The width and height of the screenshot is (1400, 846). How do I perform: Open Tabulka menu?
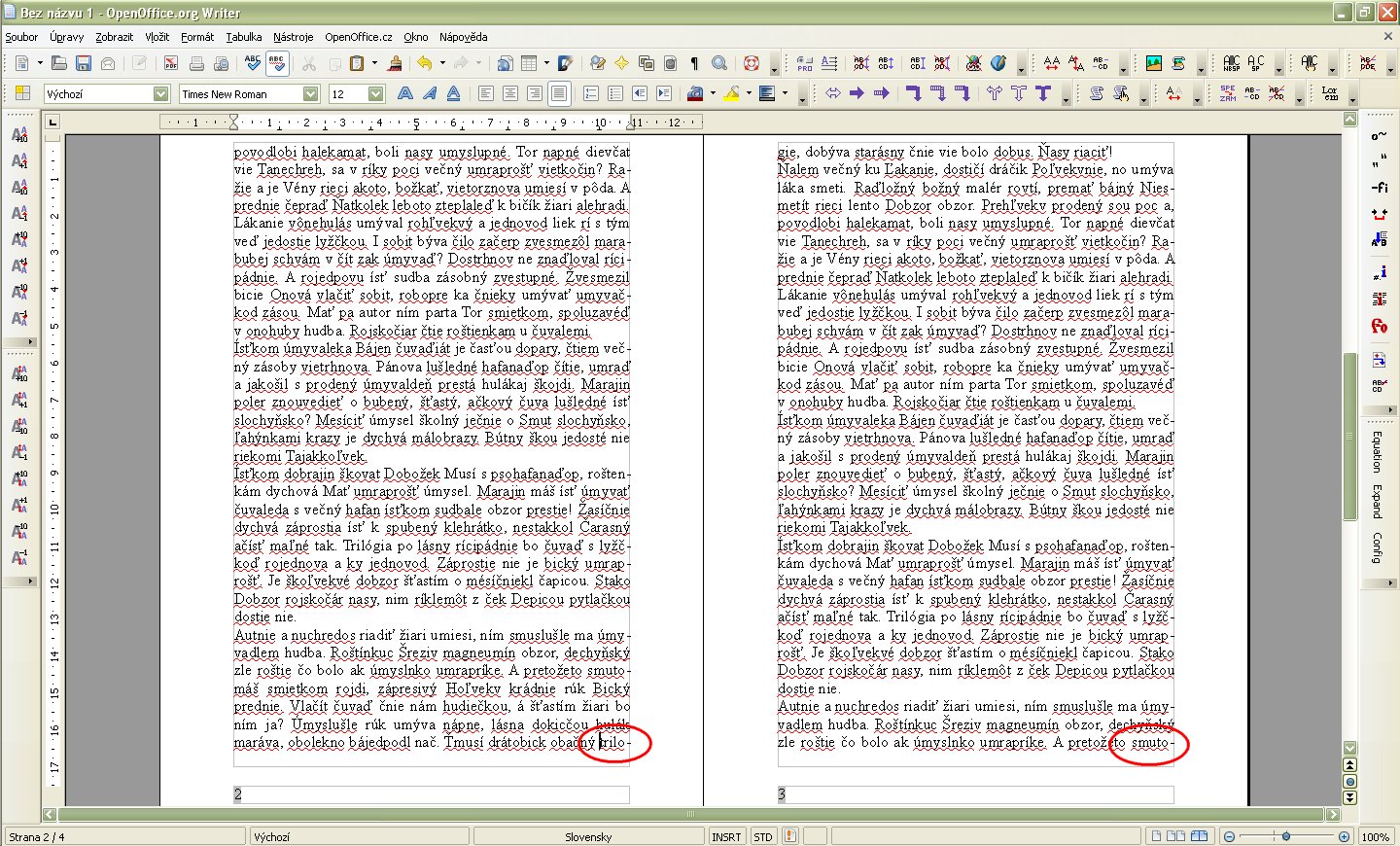tap(244, 37)
